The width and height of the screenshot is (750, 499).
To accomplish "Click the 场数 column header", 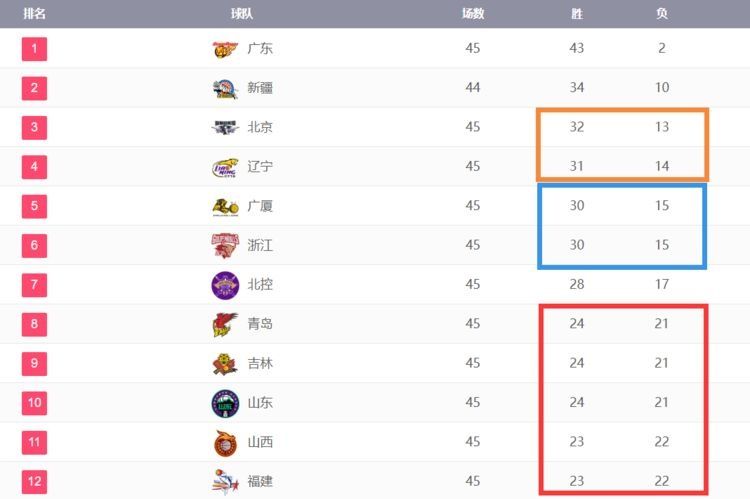I will click(473, 14).
